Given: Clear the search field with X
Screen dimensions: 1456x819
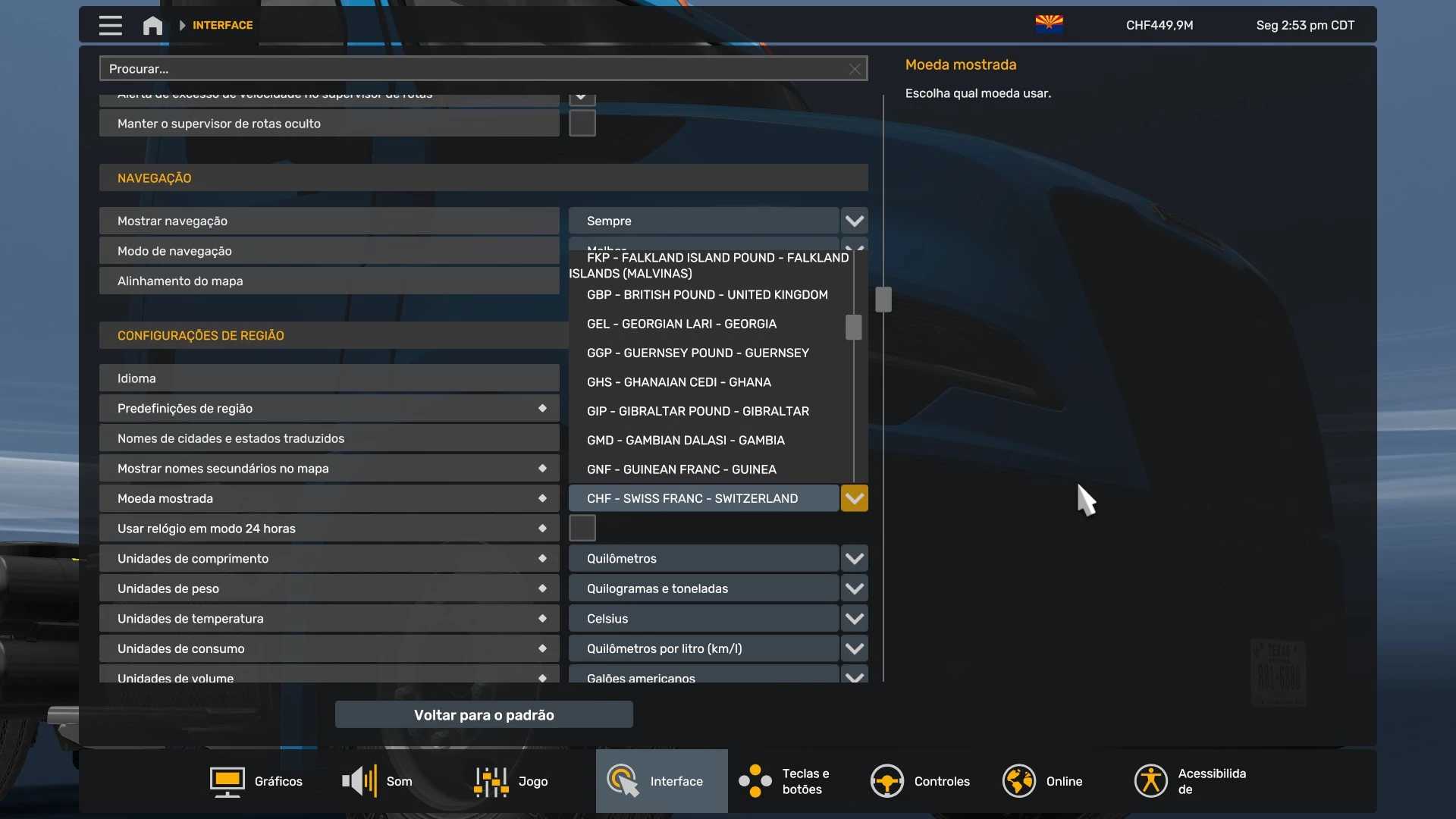Looking at the screenshot, I should 855,69.
